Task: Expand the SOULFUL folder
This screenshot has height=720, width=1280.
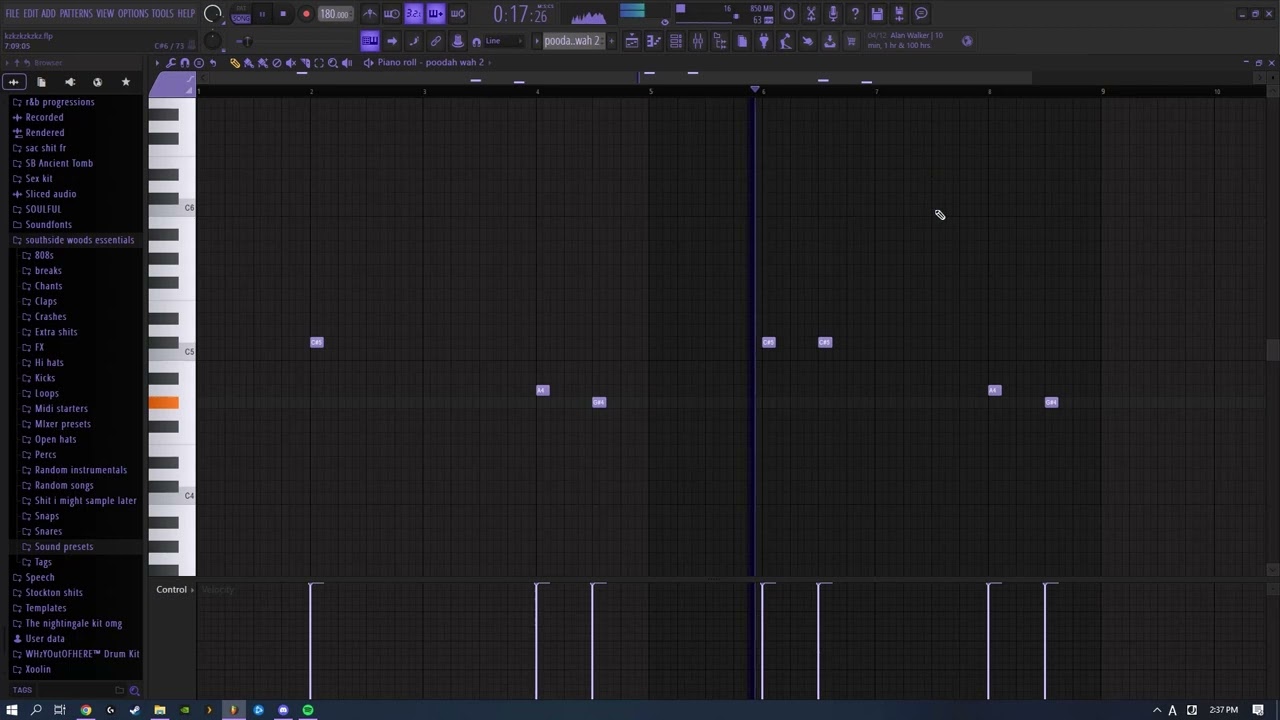Action: coord(43,209)
